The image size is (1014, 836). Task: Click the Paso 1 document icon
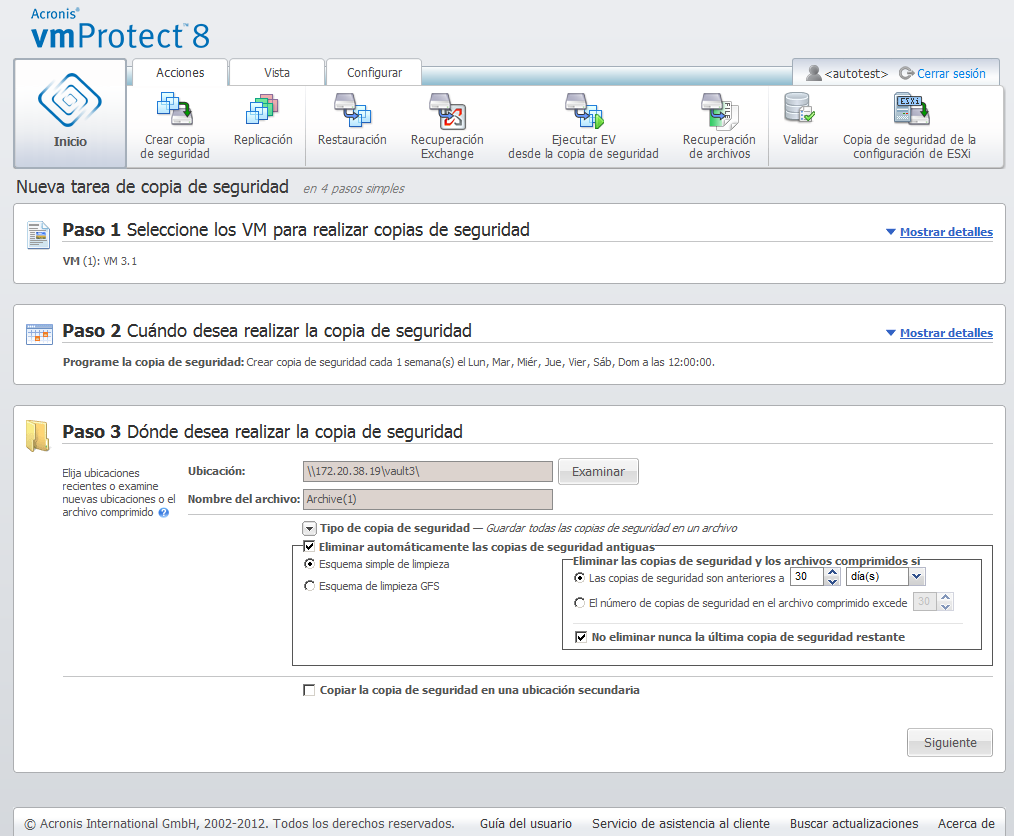[x=38, y=235]
